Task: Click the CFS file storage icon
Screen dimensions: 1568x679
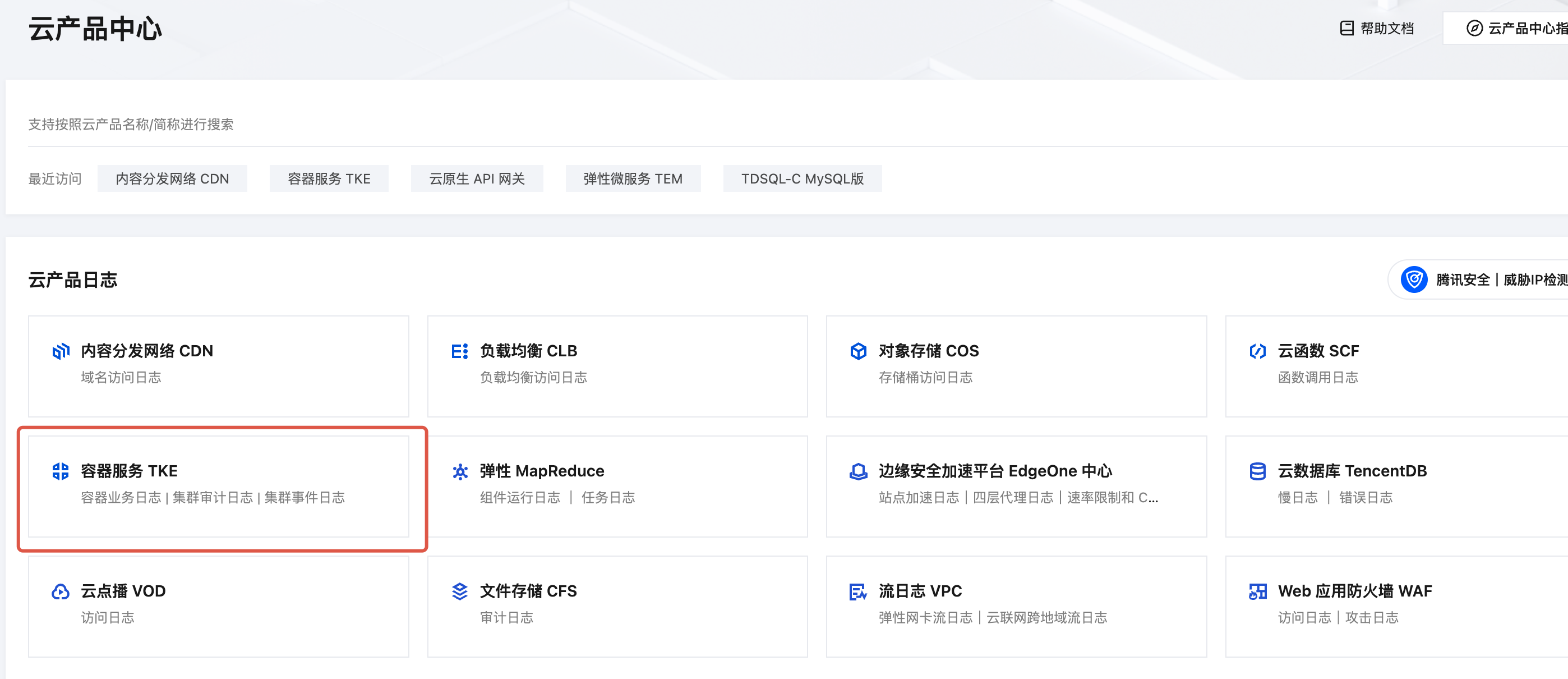Action: tap(459, 591)
